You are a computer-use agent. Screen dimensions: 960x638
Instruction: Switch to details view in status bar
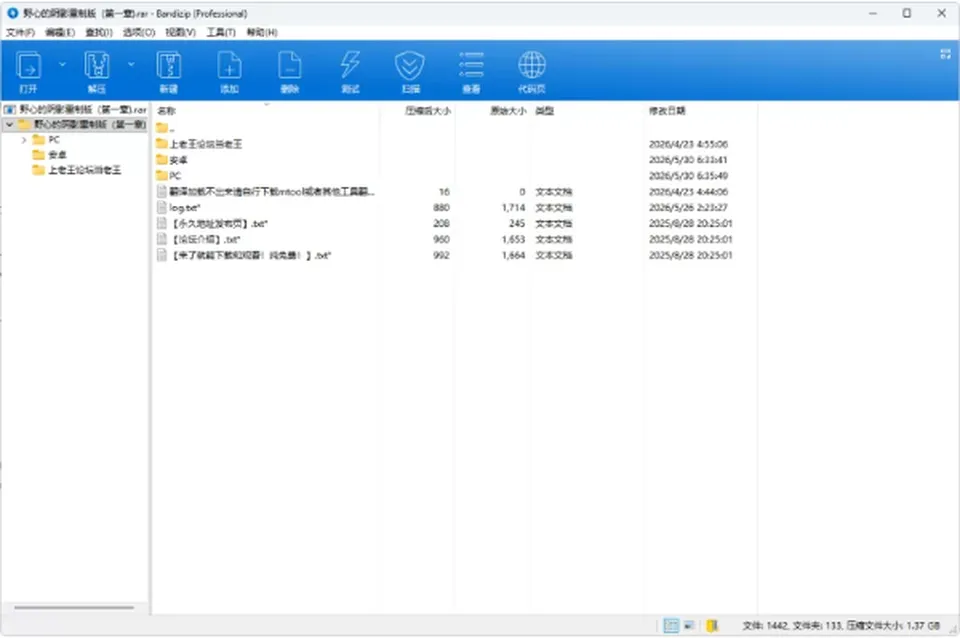point(671,625)
